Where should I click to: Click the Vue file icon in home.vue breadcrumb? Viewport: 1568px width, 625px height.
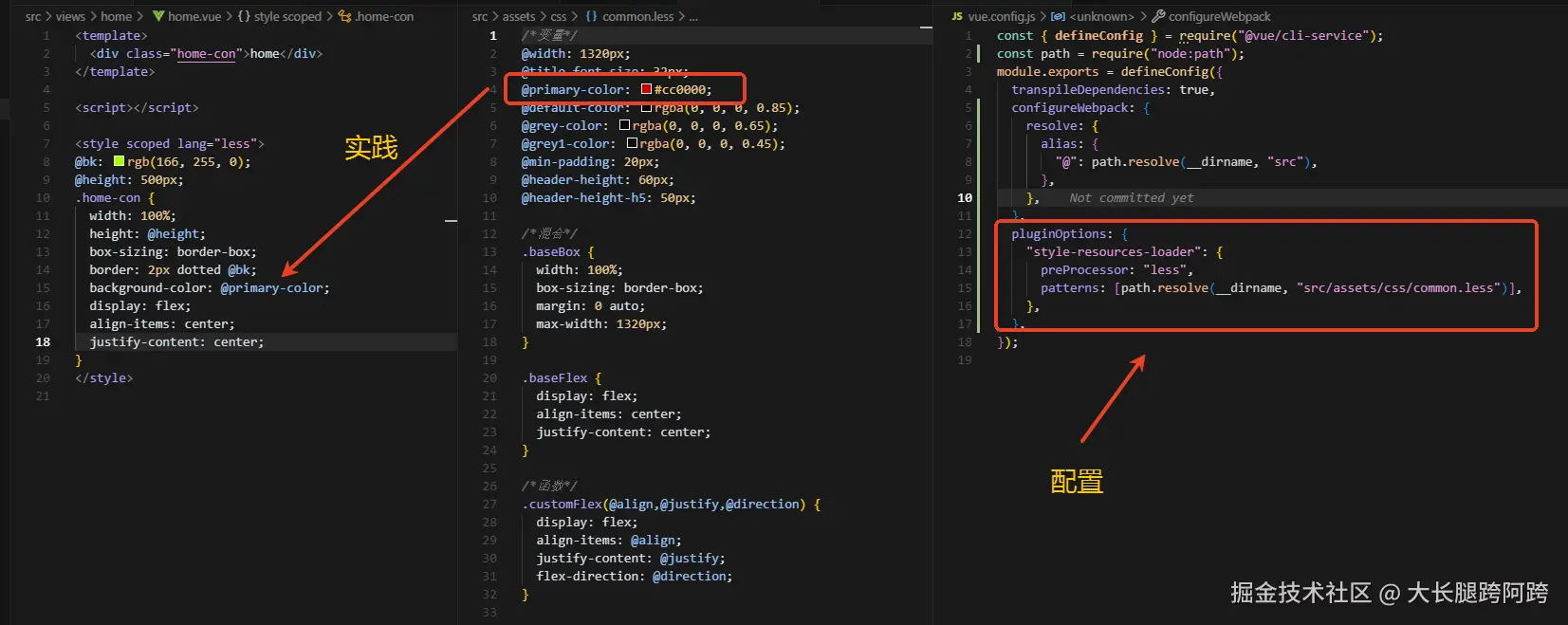coord(158,16)
